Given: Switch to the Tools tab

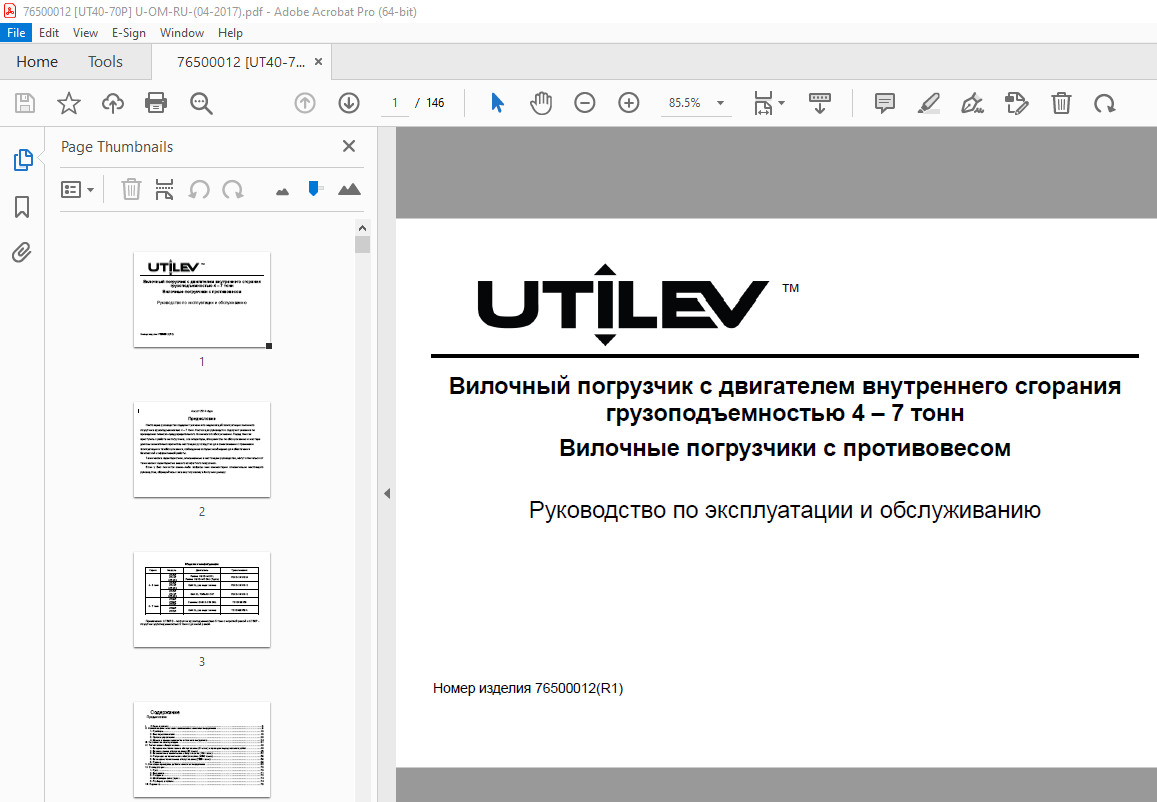Looking at the screenshot, I should pyautogui.click(x=106, y=62).
